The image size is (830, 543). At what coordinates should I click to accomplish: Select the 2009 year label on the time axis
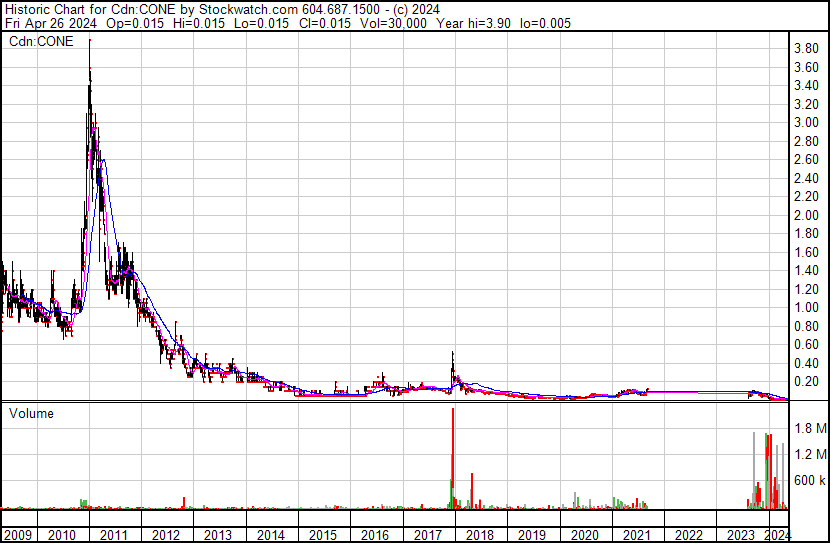point(16,535)
